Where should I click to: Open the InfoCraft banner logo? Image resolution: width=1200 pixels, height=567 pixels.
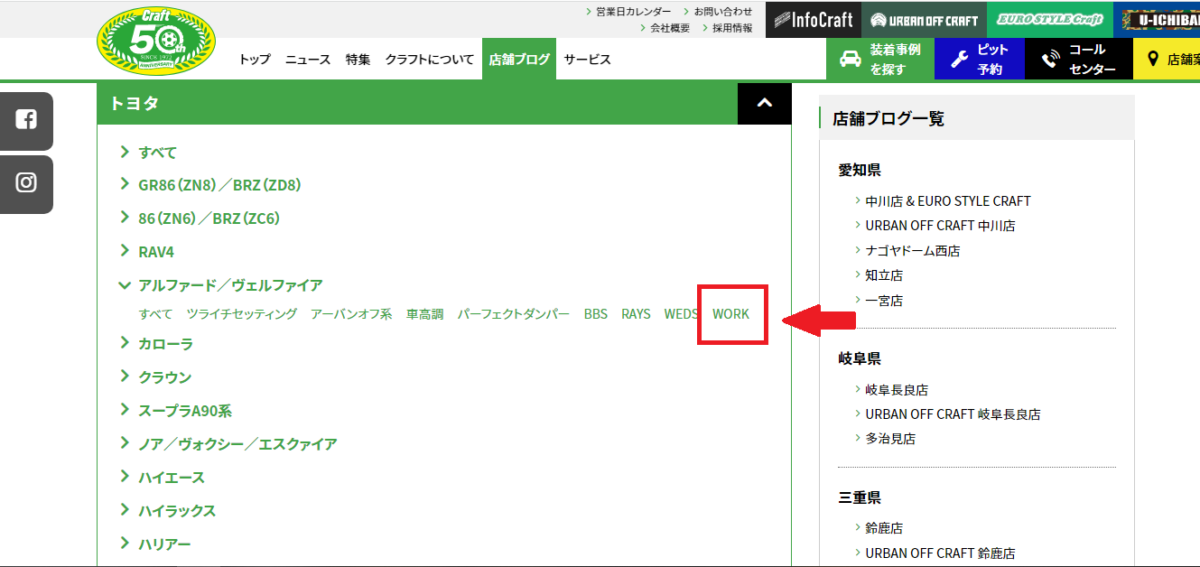click(811, 20)
